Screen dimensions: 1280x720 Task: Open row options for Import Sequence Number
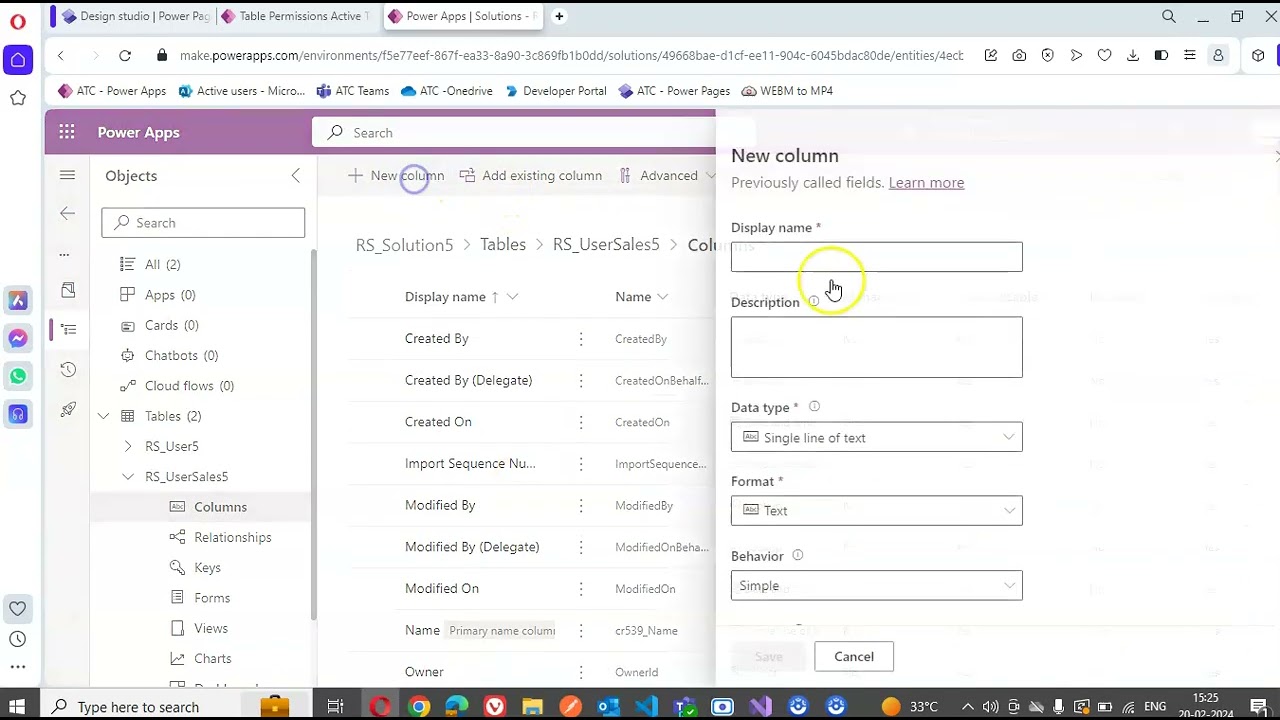pyautogui.click(x=580, y=464)
